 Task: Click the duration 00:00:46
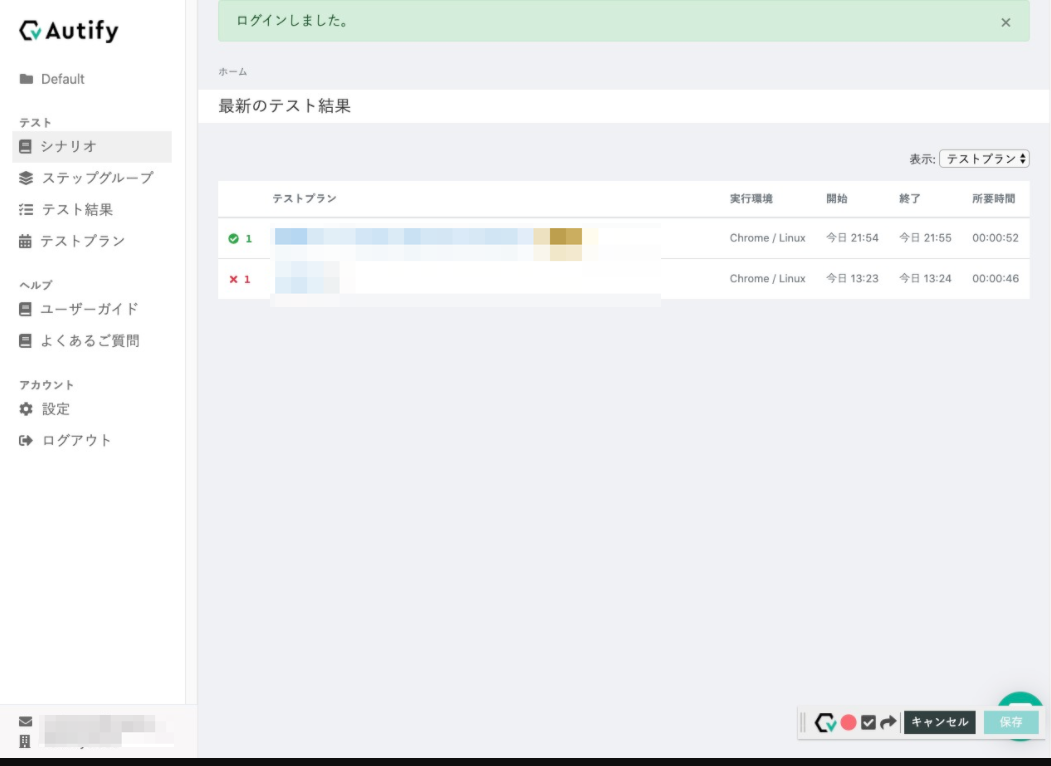point(995,278)
